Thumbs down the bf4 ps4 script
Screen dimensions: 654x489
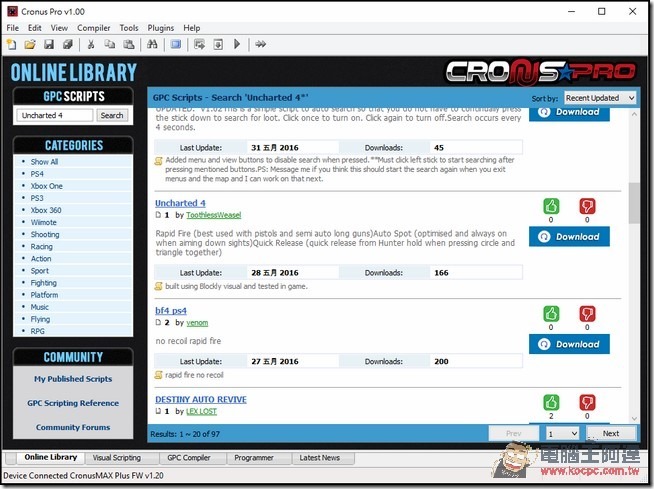point(587,314)
